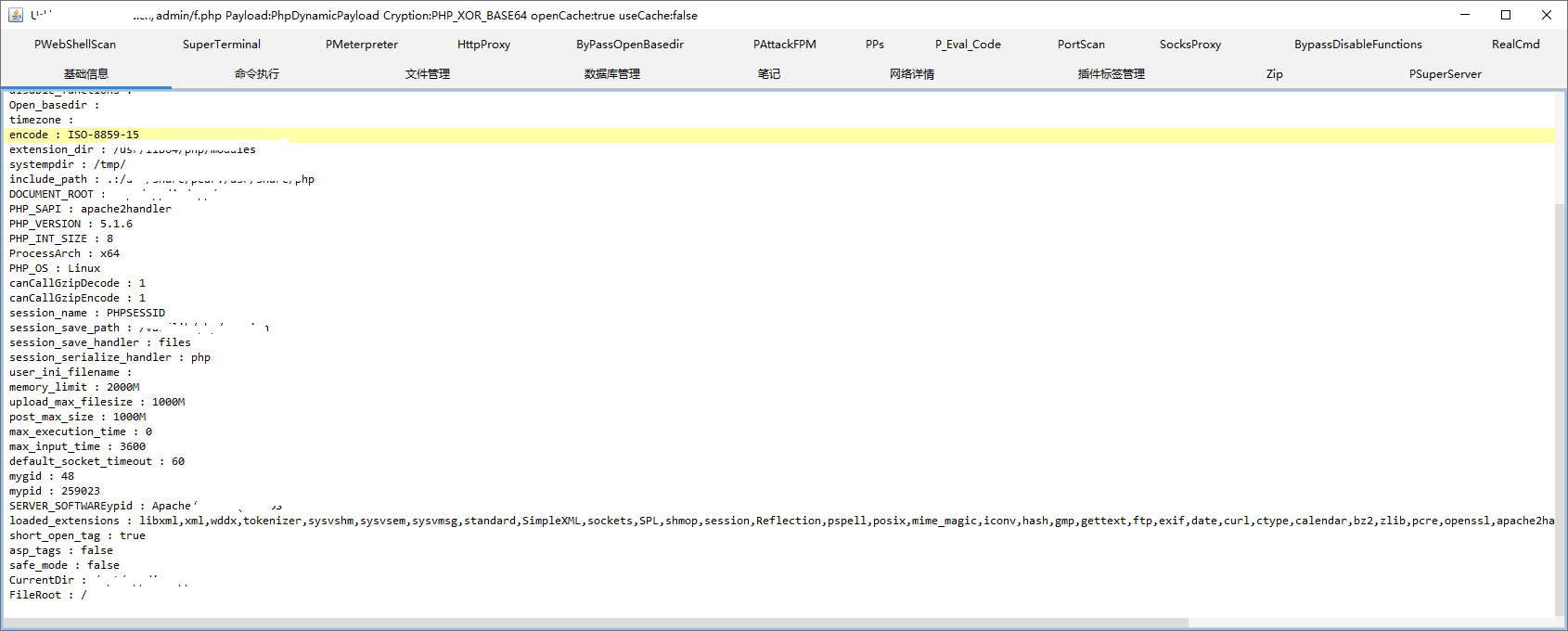Switch to the PAttackFPM tab
1568x631 pixels.
pos(785,45)
